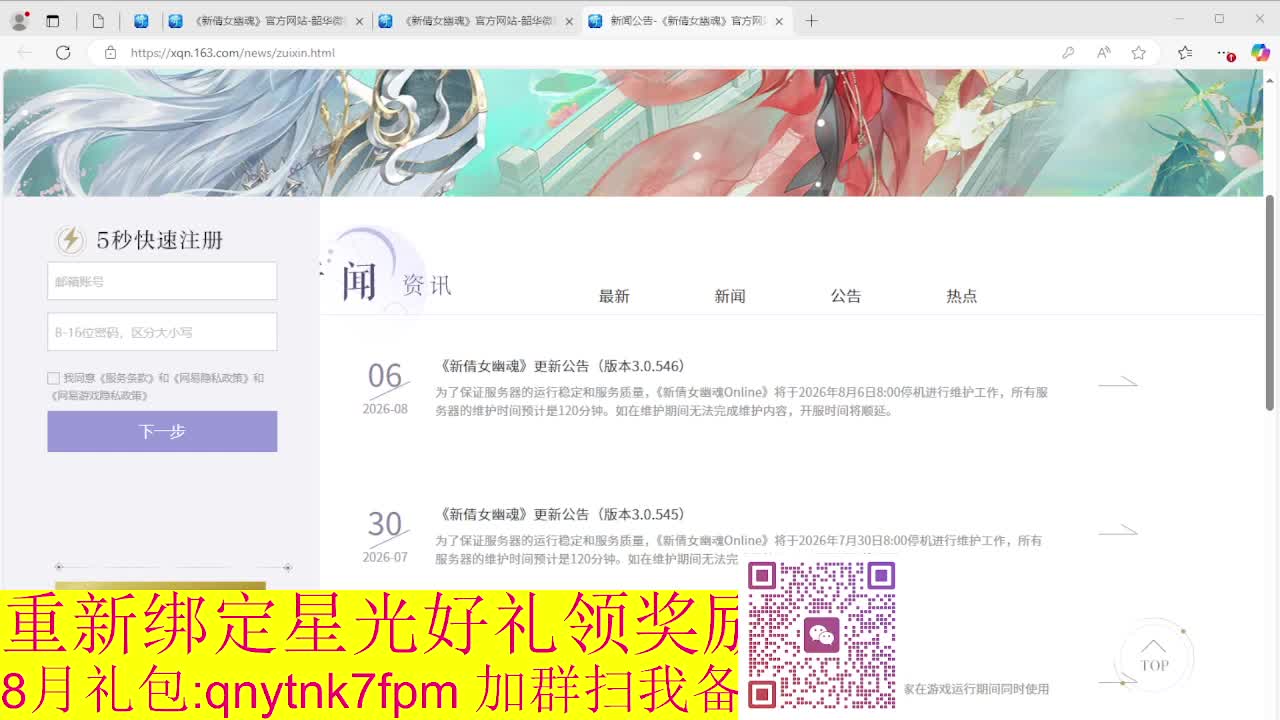Image resolution: width=1280 pixels, height=720 pixels.
Task: Close the 新闻公告 tab
Action: coord(779,21)
